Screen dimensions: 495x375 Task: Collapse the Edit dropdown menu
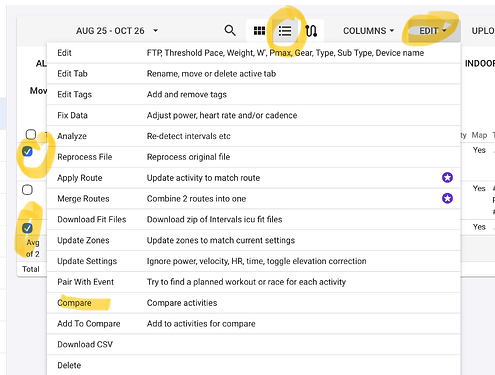433,31
